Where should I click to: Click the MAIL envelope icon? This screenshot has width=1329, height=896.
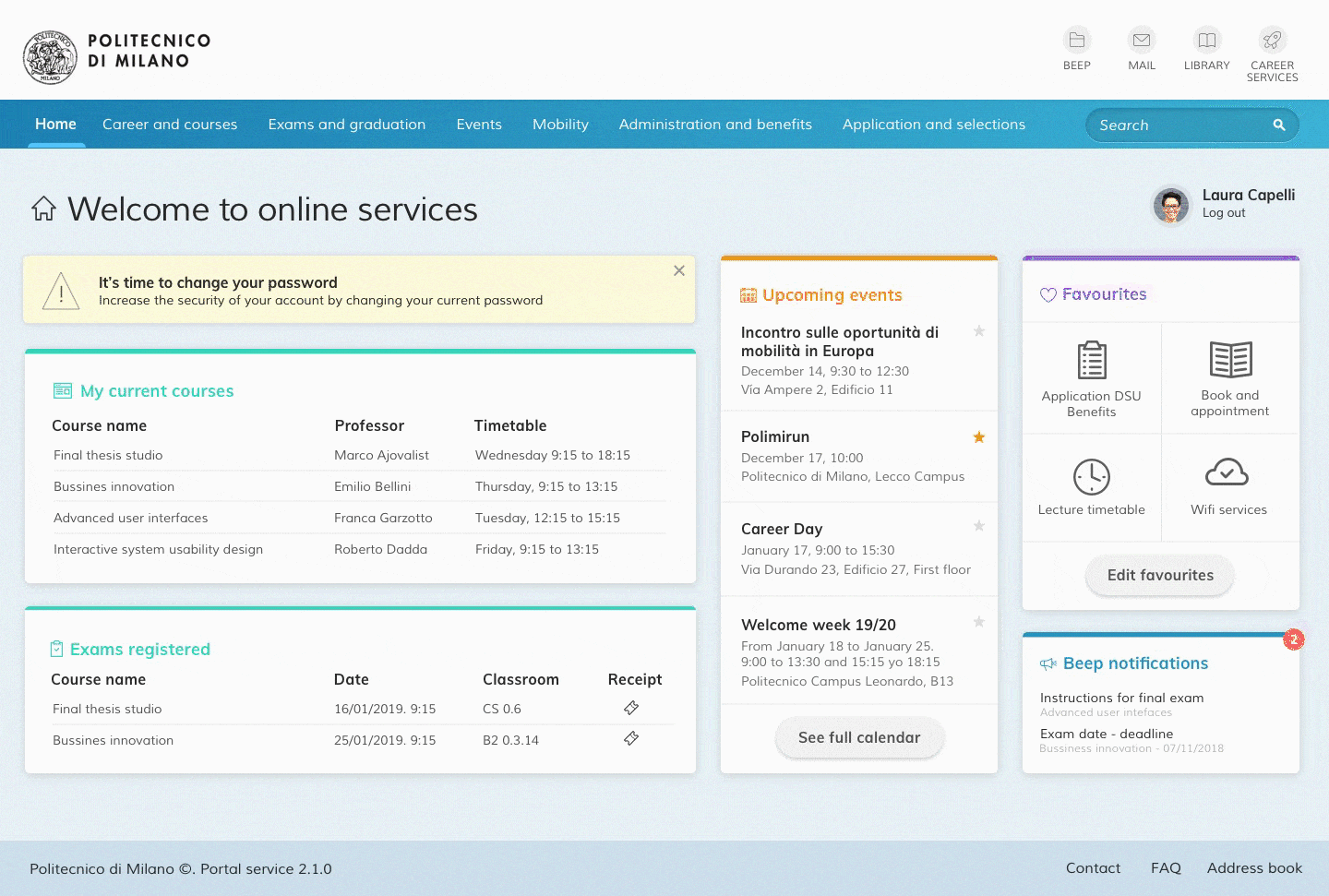click(x=1141, y=41)
